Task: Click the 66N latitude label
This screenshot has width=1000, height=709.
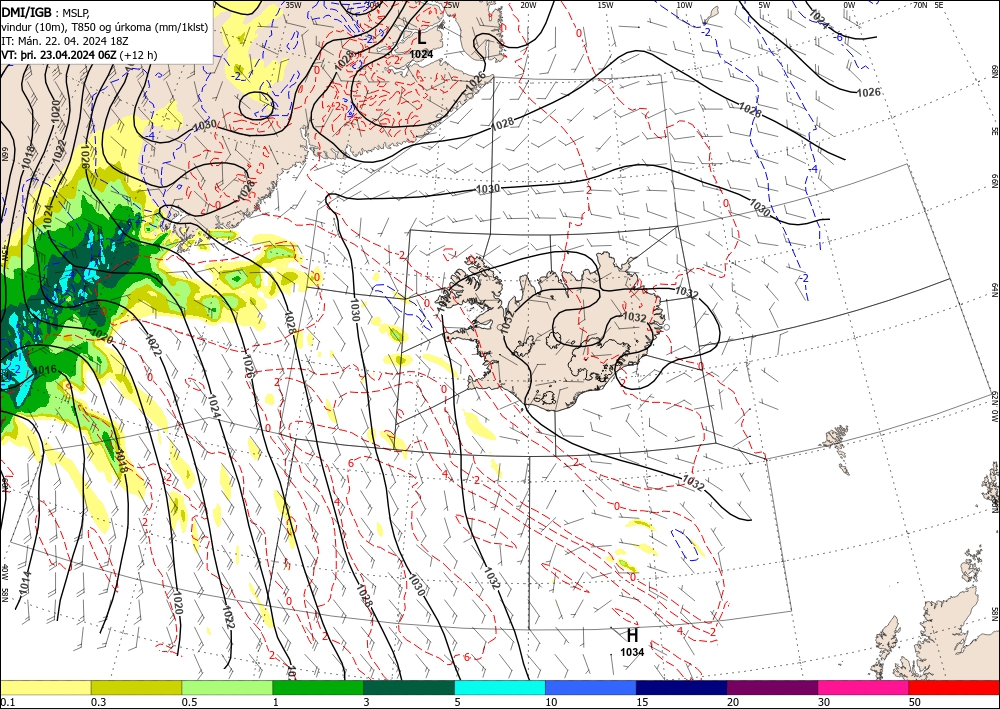Action: pyautogui.click(x=994, y=182)
